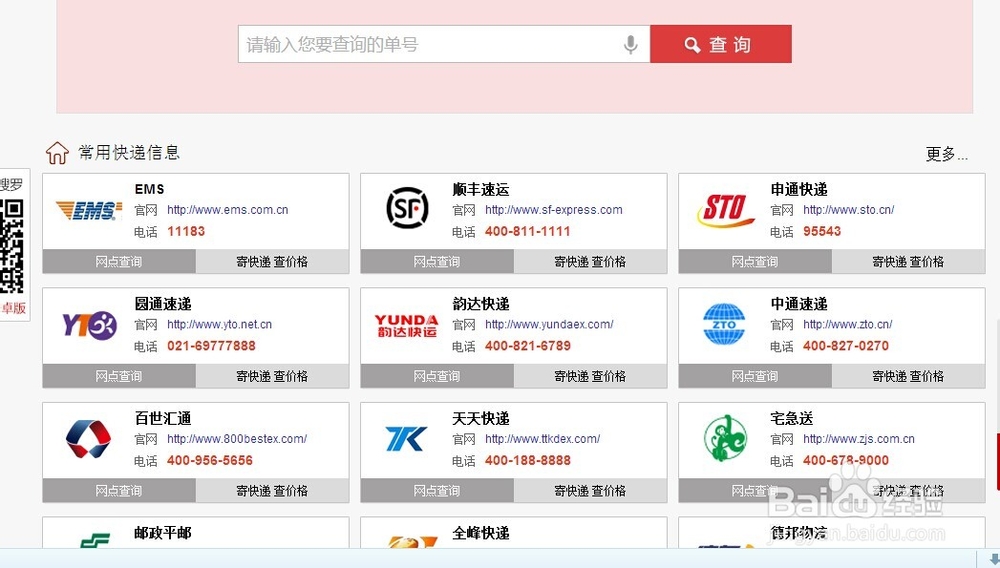Open the yto.net.cn website link

pos(219,324)
